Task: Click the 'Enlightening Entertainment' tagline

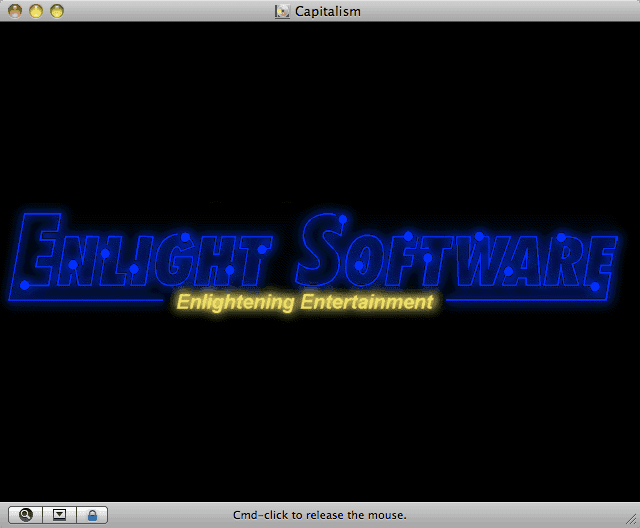Action: tap(305, 302)
